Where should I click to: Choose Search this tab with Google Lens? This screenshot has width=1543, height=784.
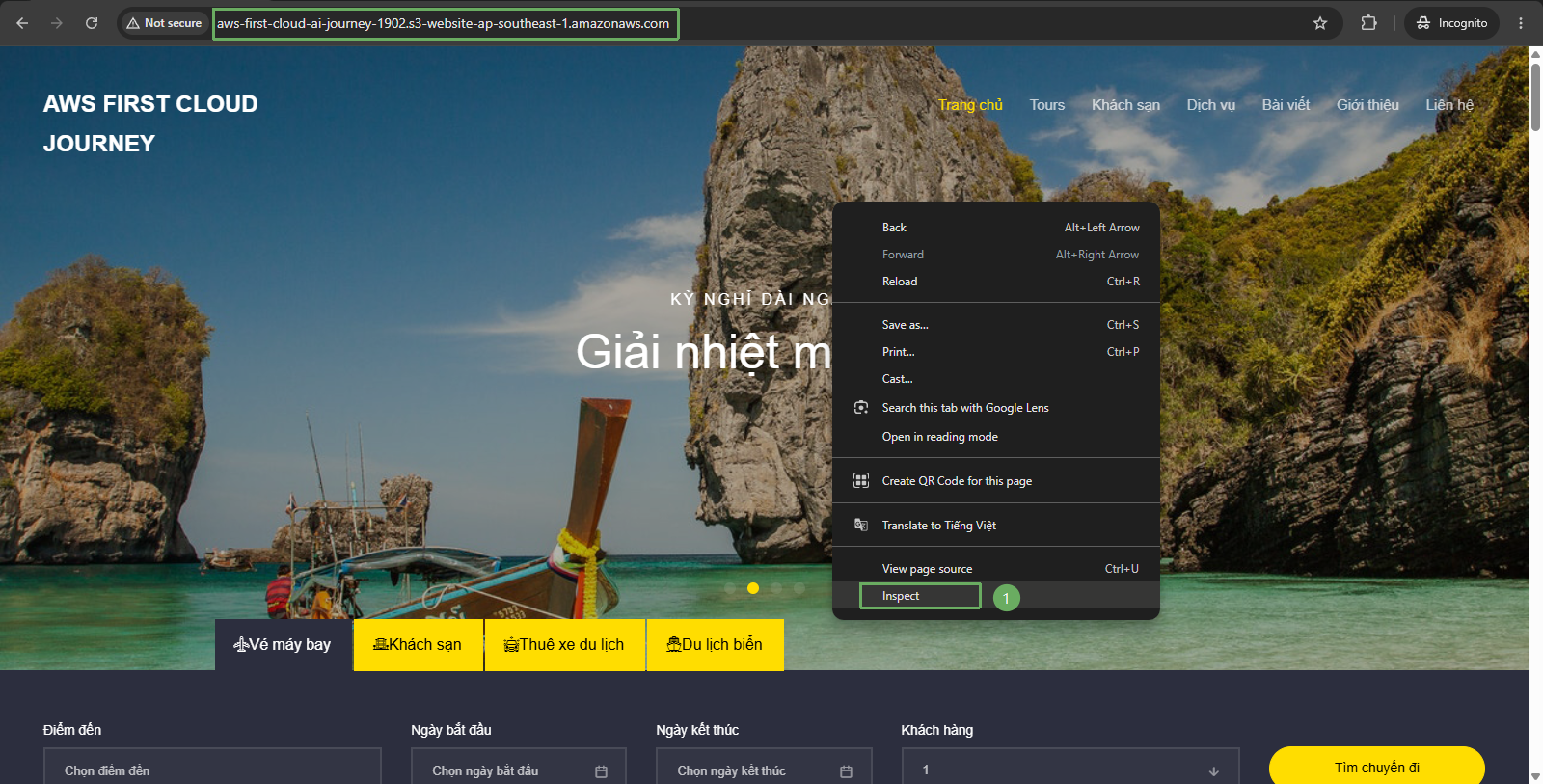coord(996,408)
